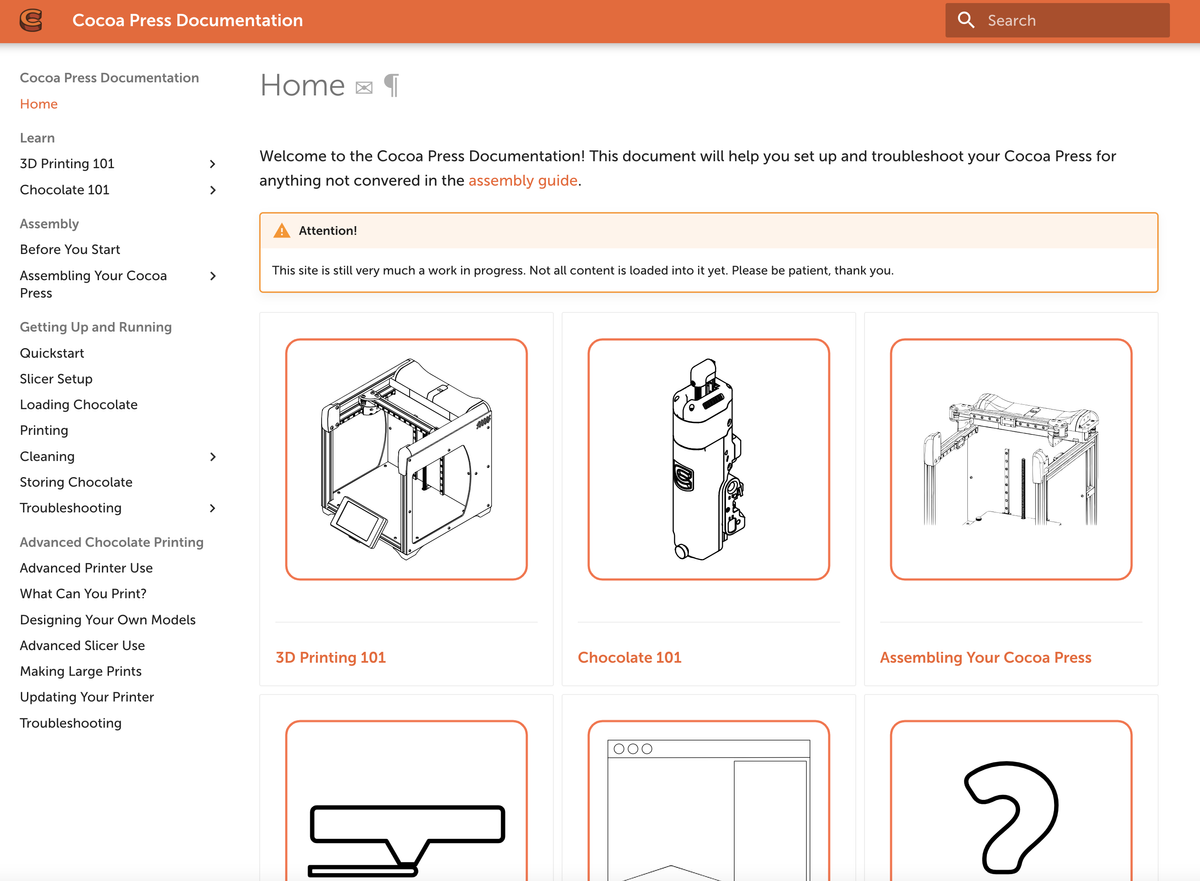
Task: Open the slicer window illustration card image
Action: (x=709, y=800)
